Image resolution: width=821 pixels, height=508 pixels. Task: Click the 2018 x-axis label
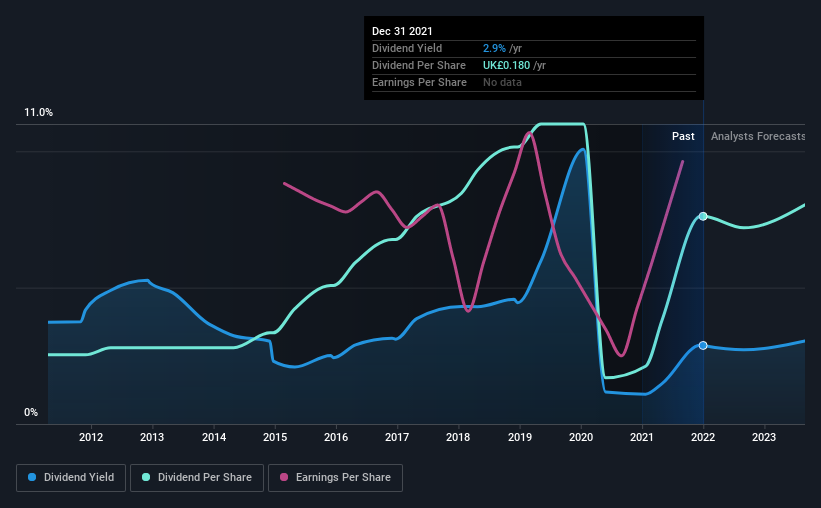(458, 437)
